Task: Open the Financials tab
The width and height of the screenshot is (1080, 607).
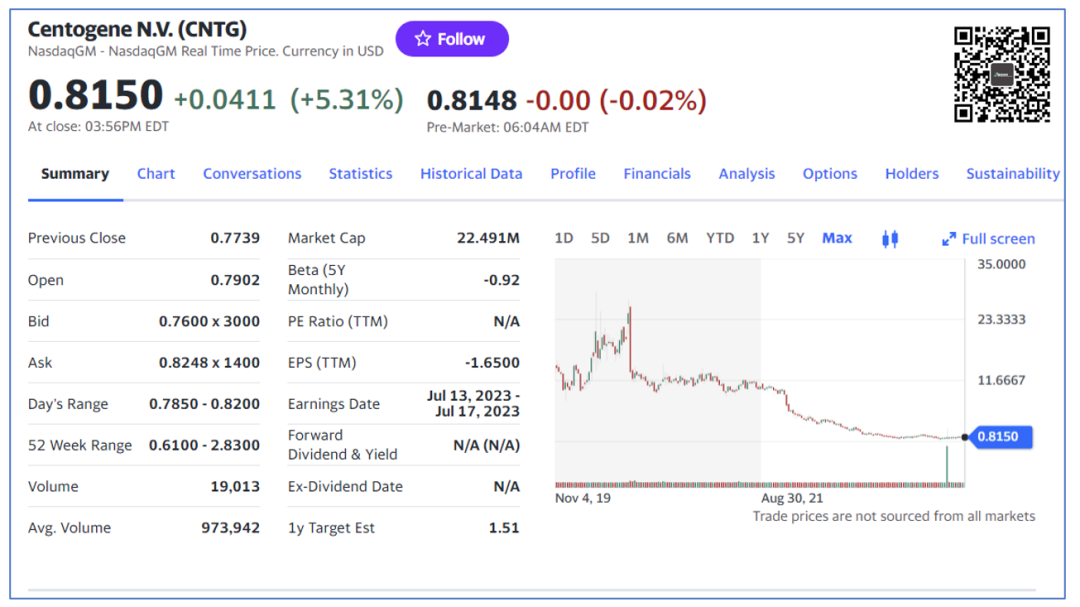Action: tap(657, 174)
